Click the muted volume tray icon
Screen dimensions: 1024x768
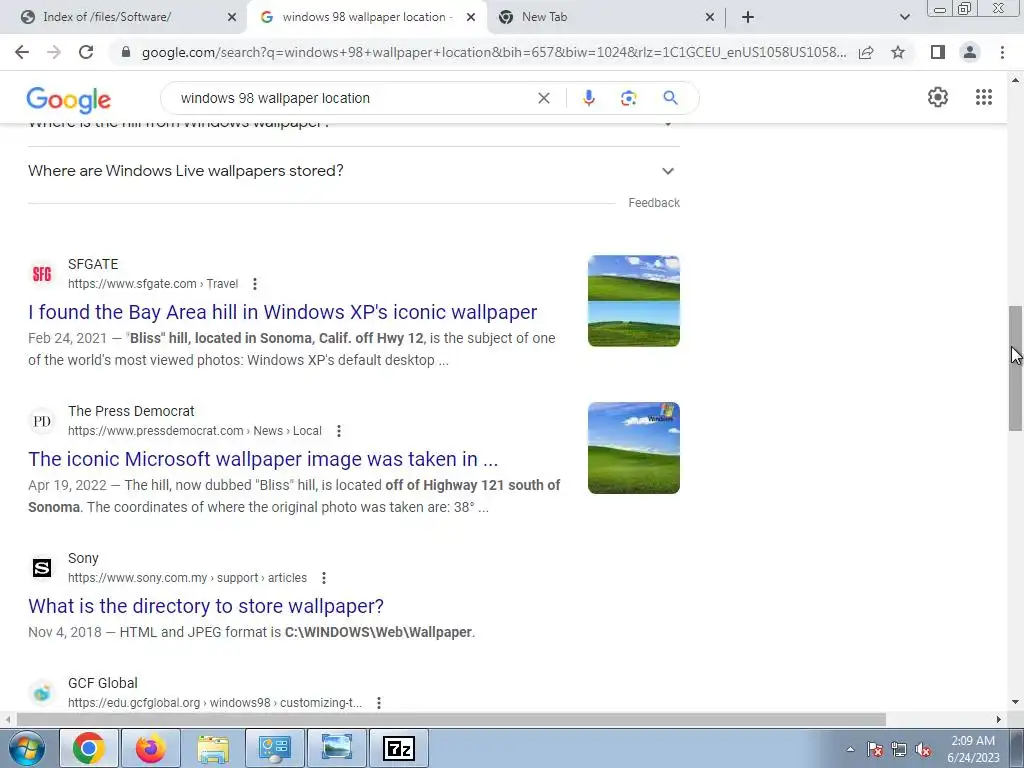coord(923,750)
